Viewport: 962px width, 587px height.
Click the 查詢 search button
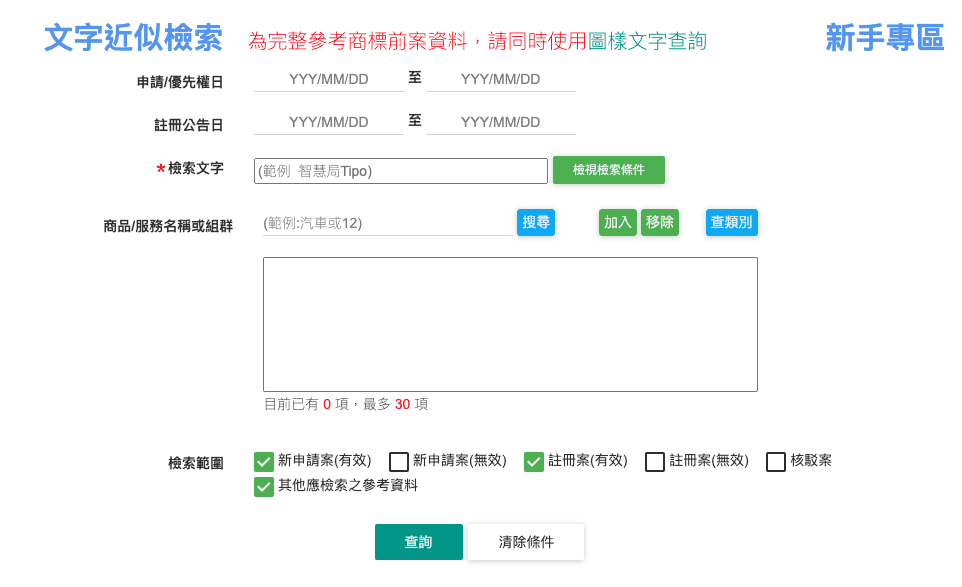[x=418, y=542]
